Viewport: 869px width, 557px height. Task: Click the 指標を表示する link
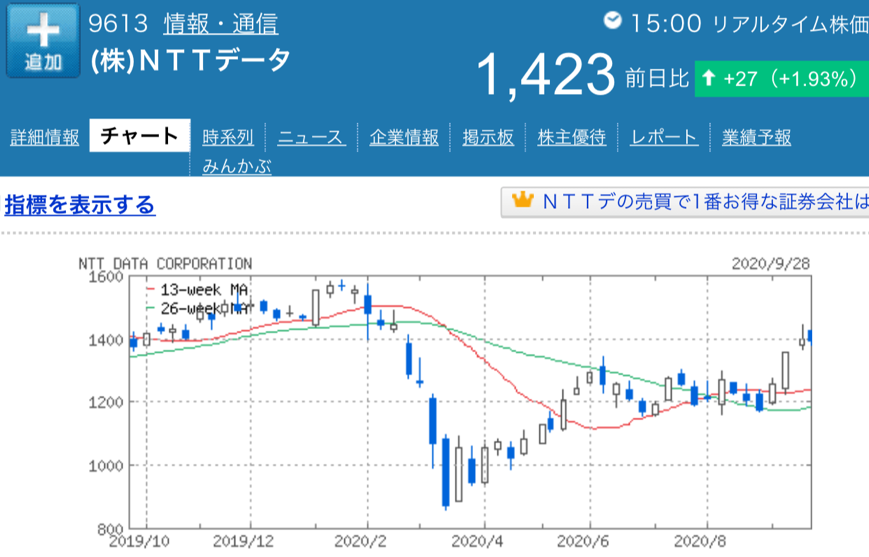point(80,205)
